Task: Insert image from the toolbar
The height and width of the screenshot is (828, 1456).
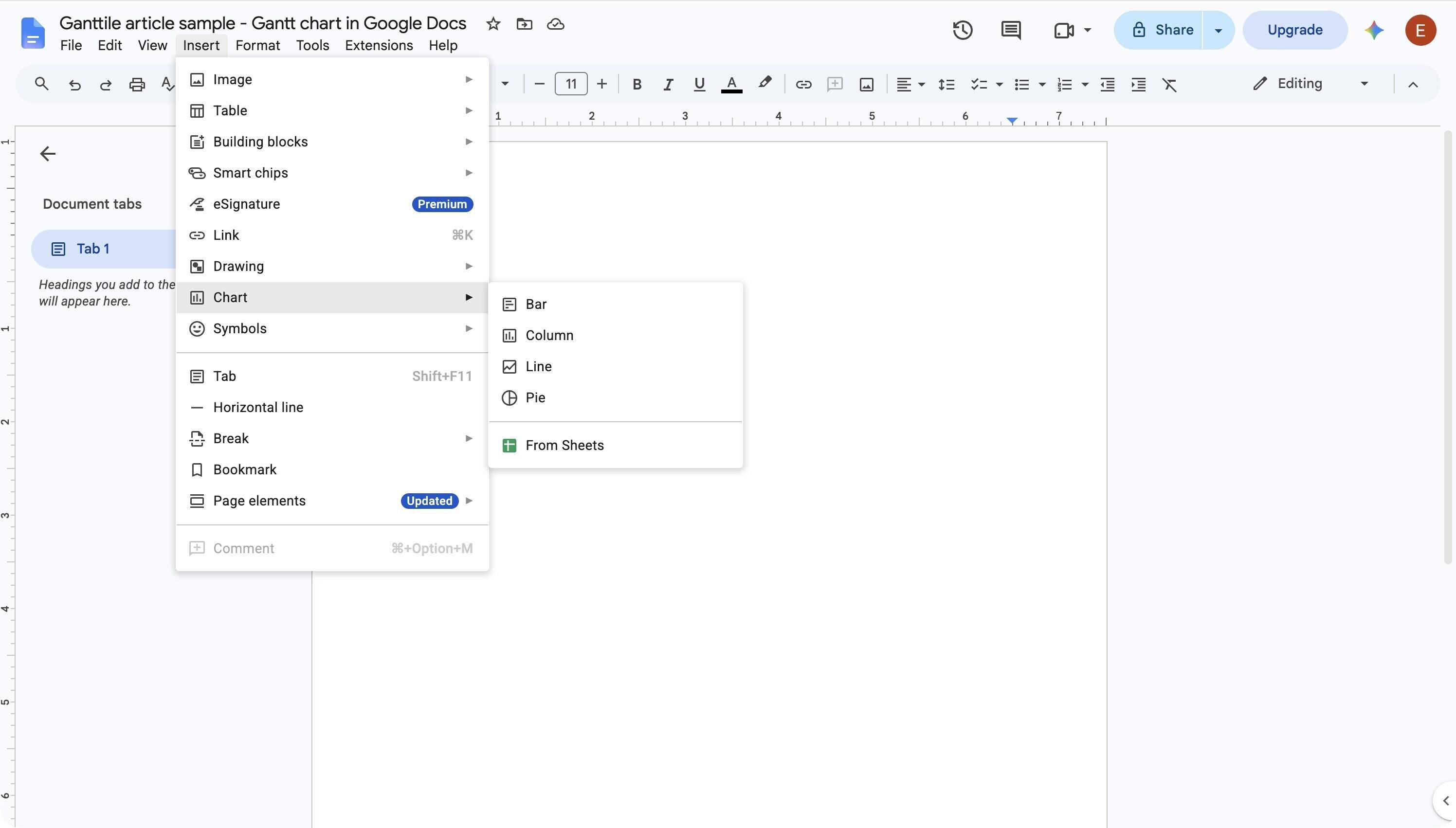Action: coord(866,84)
